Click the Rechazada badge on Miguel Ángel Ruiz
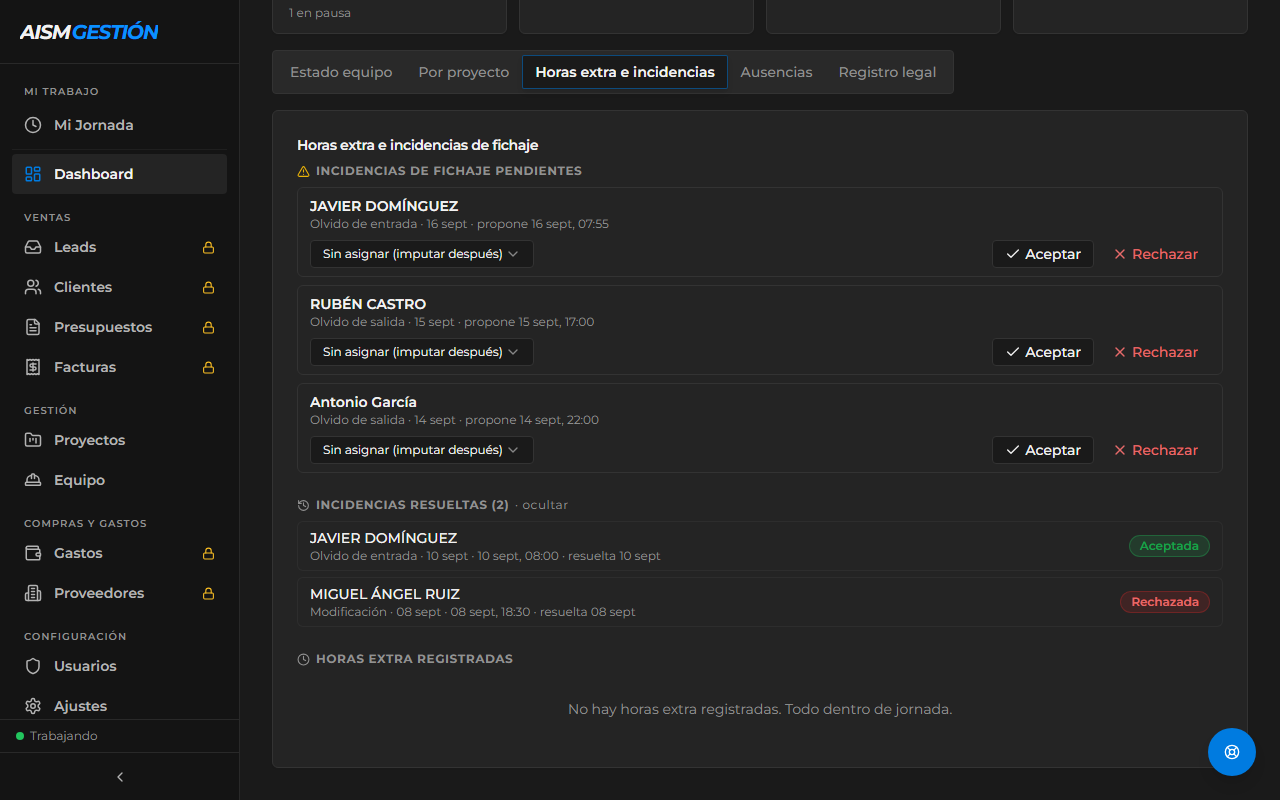Image resolution: width=1280 pixels, height=800 pixels. pos(1165,602)
